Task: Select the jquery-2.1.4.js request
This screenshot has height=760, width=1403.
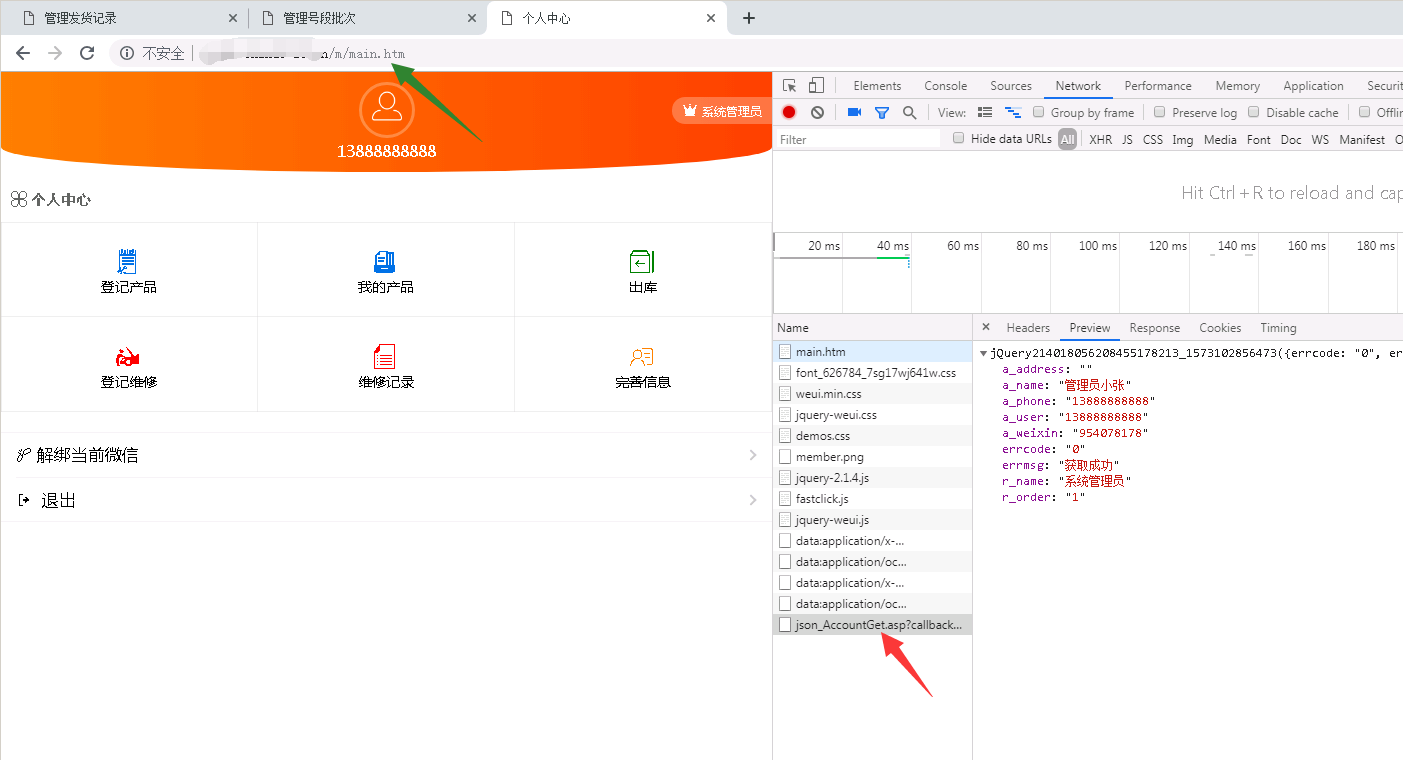Action: pyautogui.click(x=873, y=478)
